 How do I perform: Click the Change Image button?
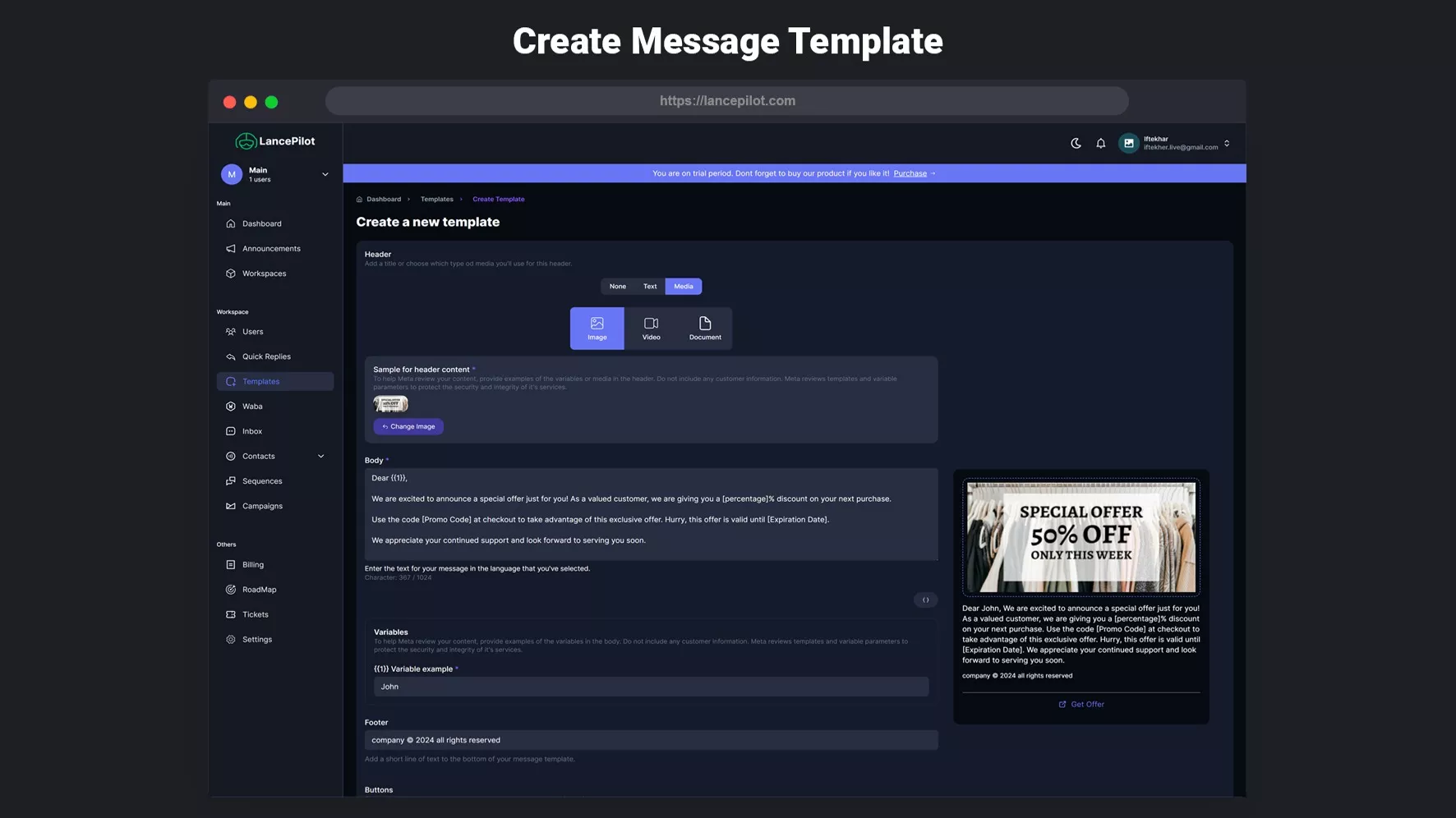408,427
